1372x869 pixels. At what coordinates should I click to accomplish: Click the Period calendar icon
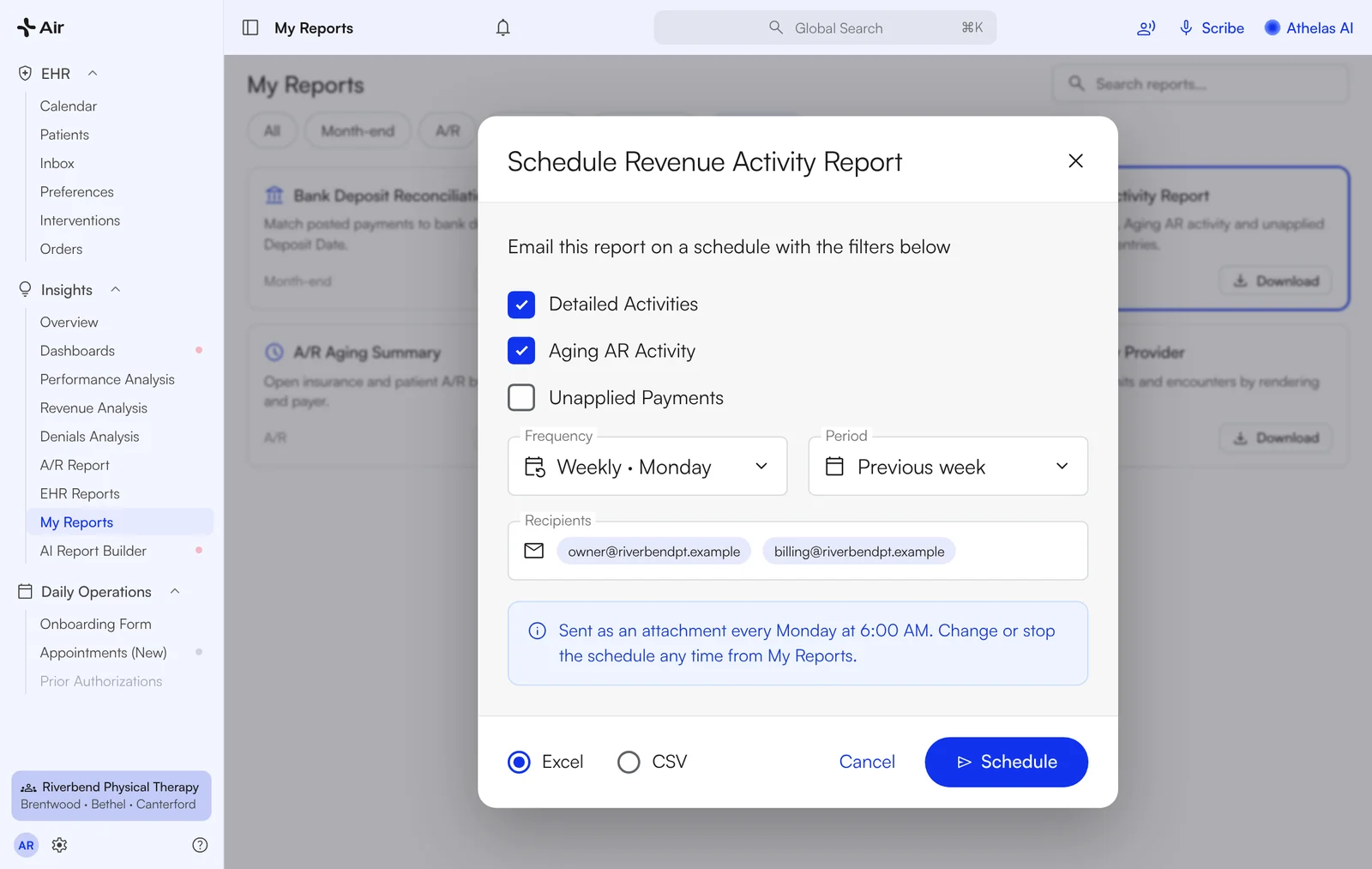tap(834, 467)
